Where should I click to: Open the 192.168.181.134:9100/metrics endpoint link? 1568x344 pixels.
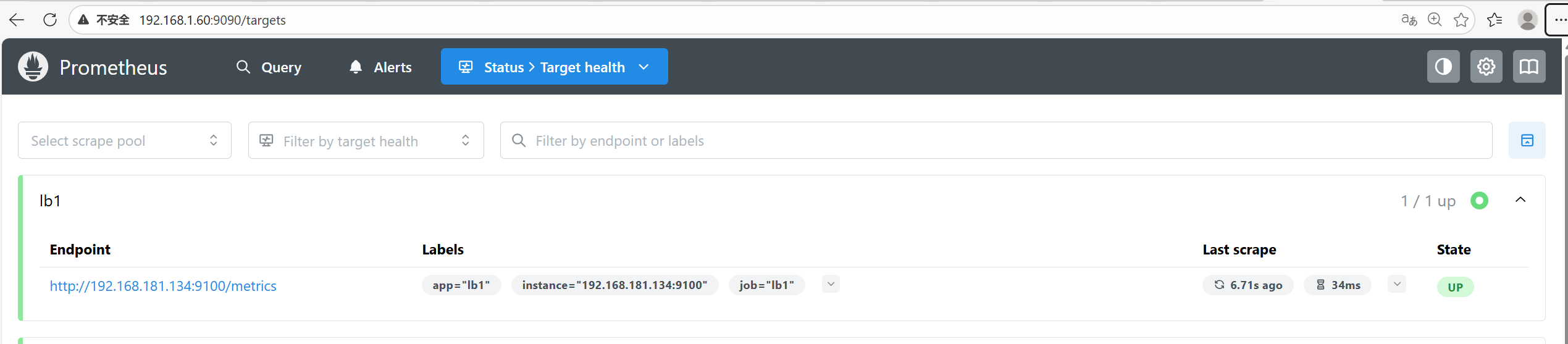click(x=163, y=286)
